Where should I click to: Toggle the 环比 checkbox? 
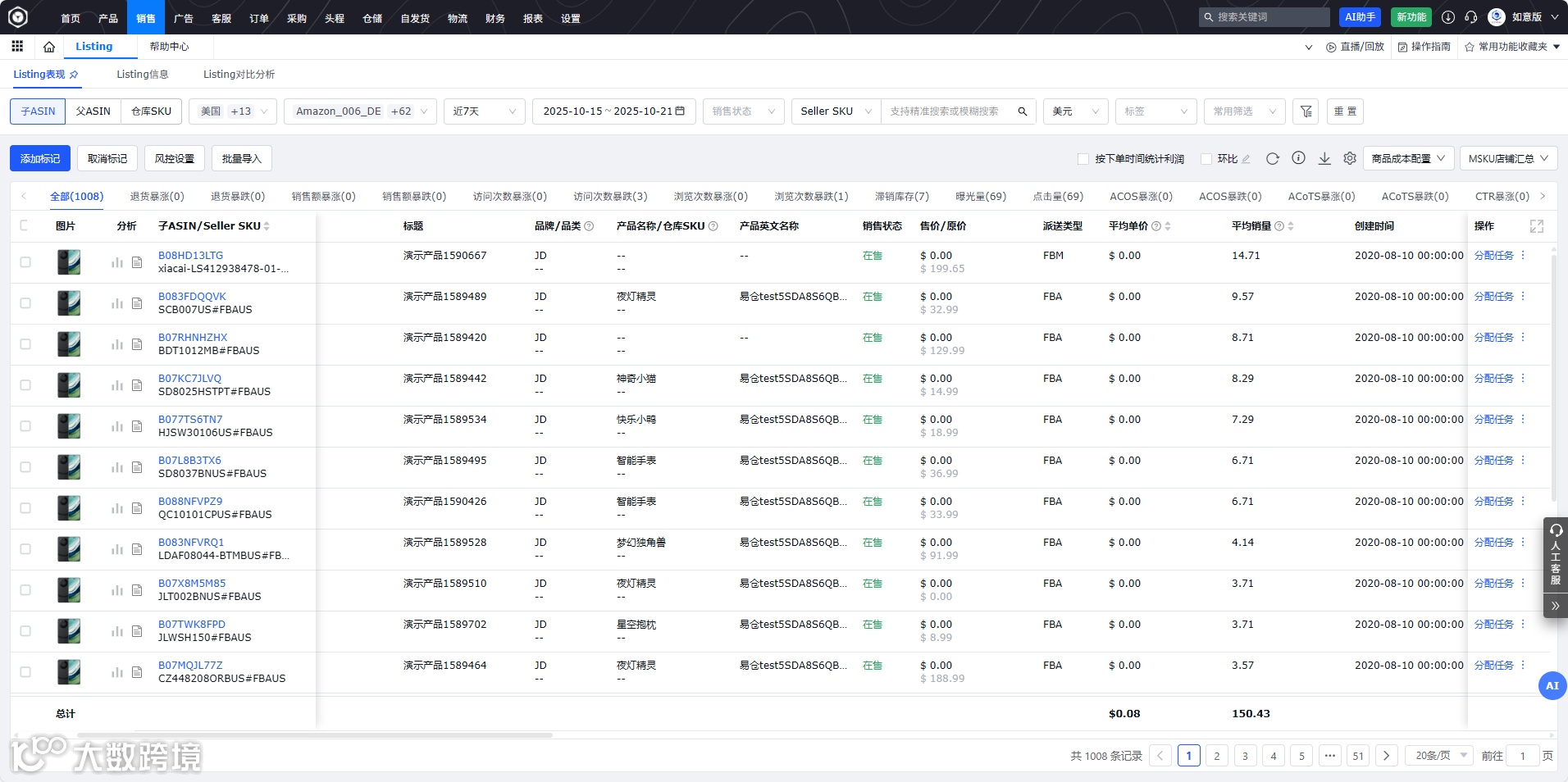pyautogui.click(x=1206, y=159)
